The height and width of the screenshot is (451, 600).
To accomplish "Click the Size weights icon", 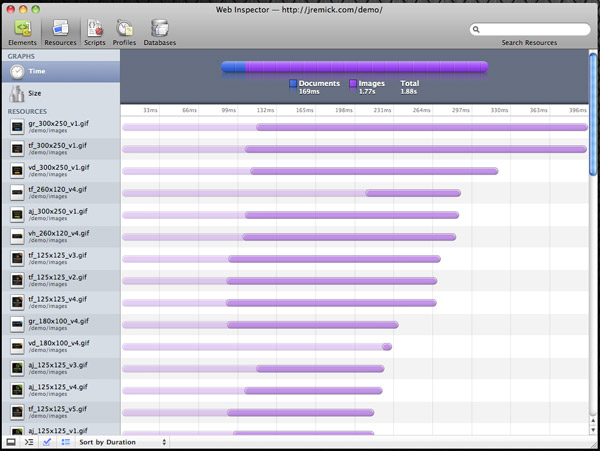I will 16,94.
